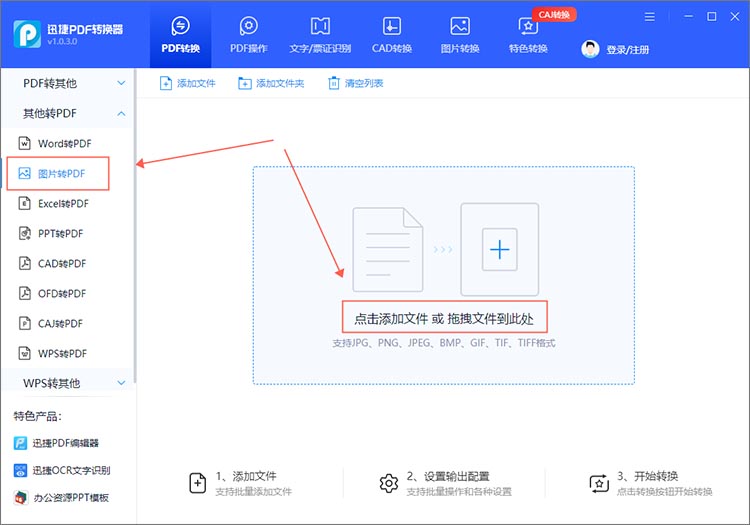Open 迅捷OCR文字识别 product link
This screenshot has width=750, height=525.
(x=71, y=470)
